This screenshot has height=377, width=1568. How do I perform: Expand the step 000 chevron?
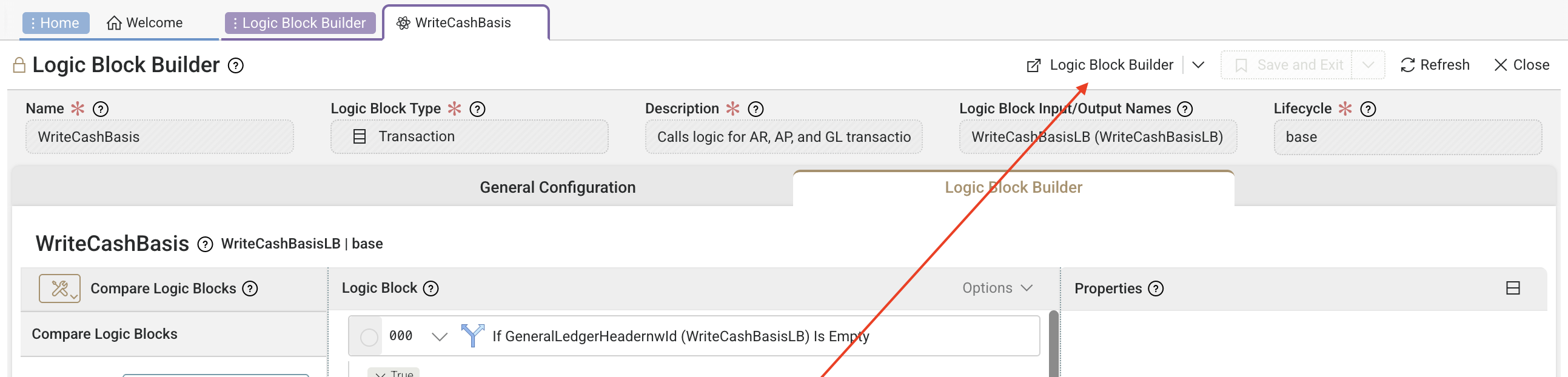(440, 336)
